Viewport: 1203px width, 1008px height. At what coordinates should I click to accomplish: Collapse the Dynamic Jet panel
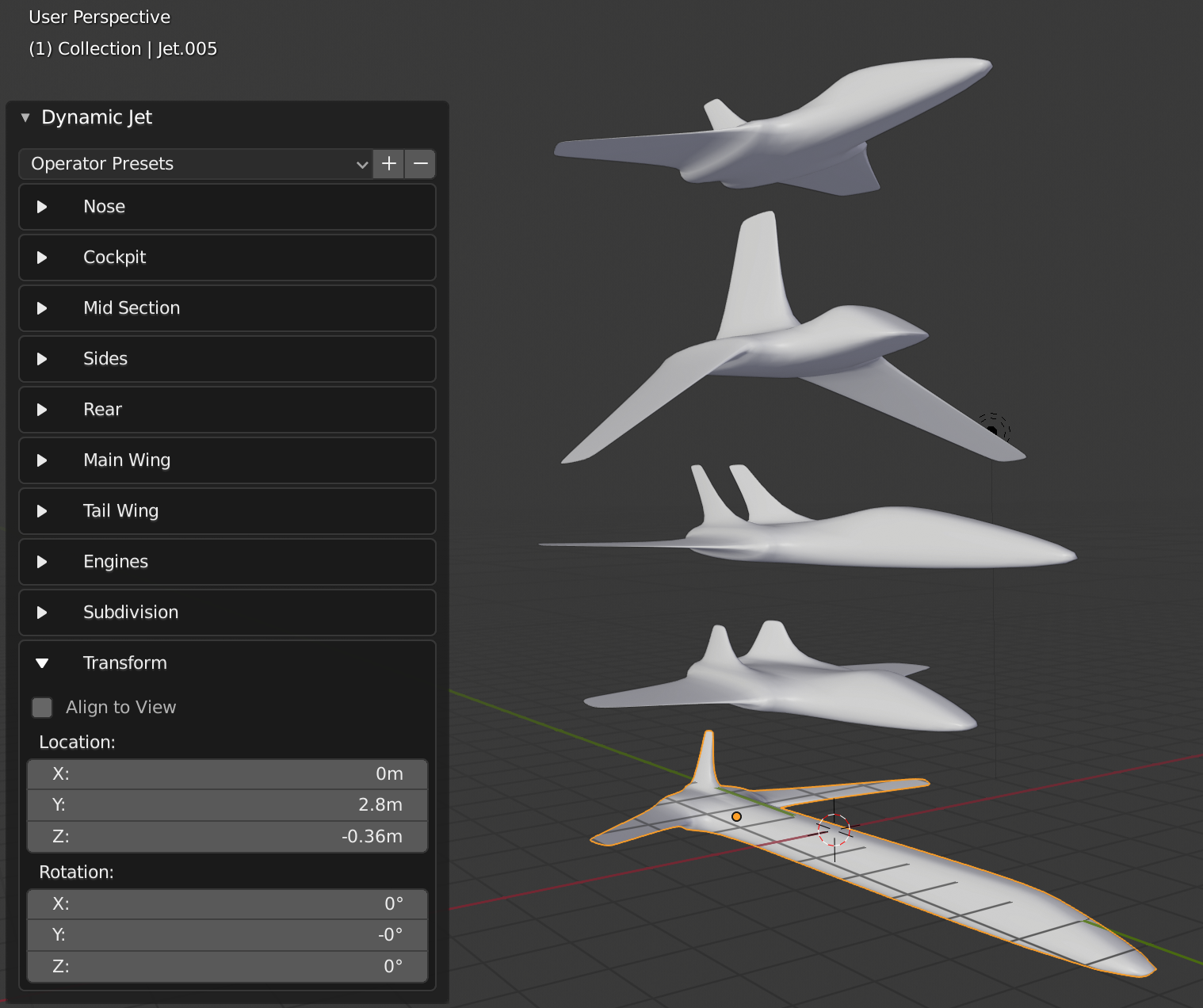click(25, 116)
